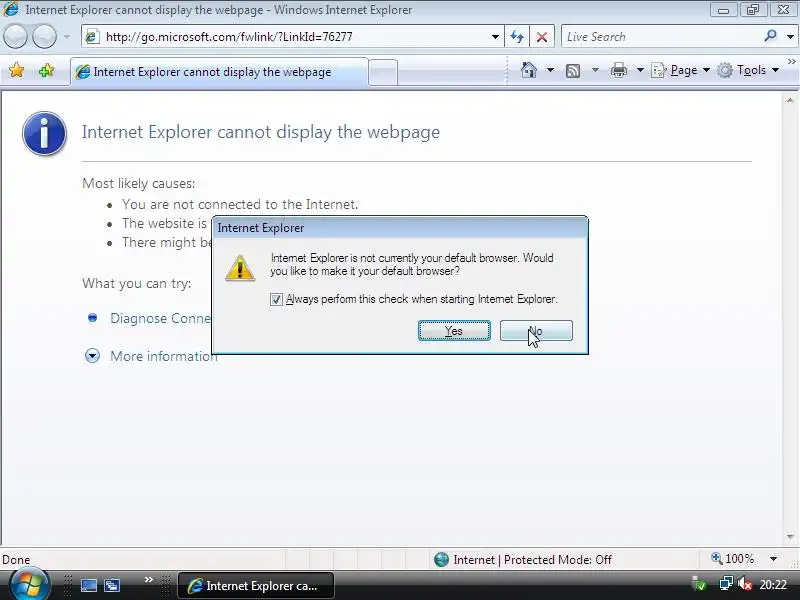The image size is (800, 600).
Task: Click the Switch between windows icon
Action: tap(112, 585)
